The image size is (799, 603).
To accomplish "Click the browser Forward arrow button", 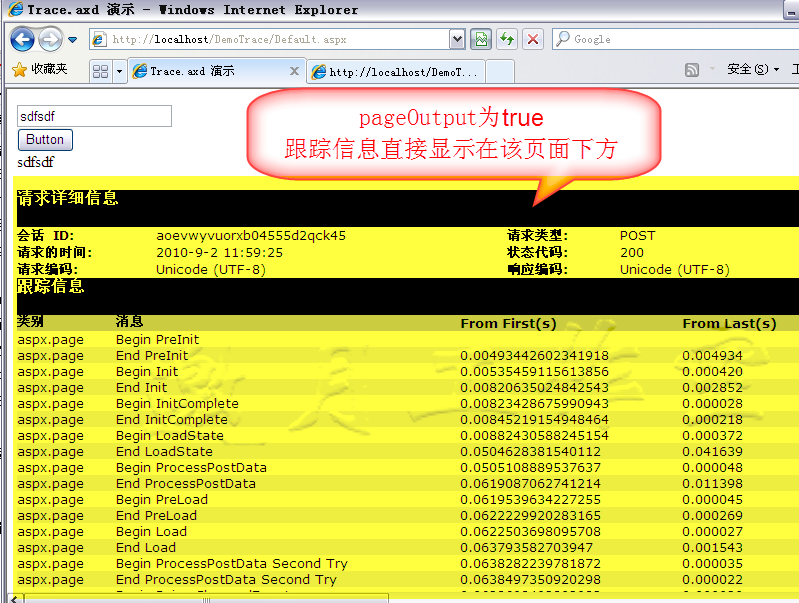I will [50, 40].
